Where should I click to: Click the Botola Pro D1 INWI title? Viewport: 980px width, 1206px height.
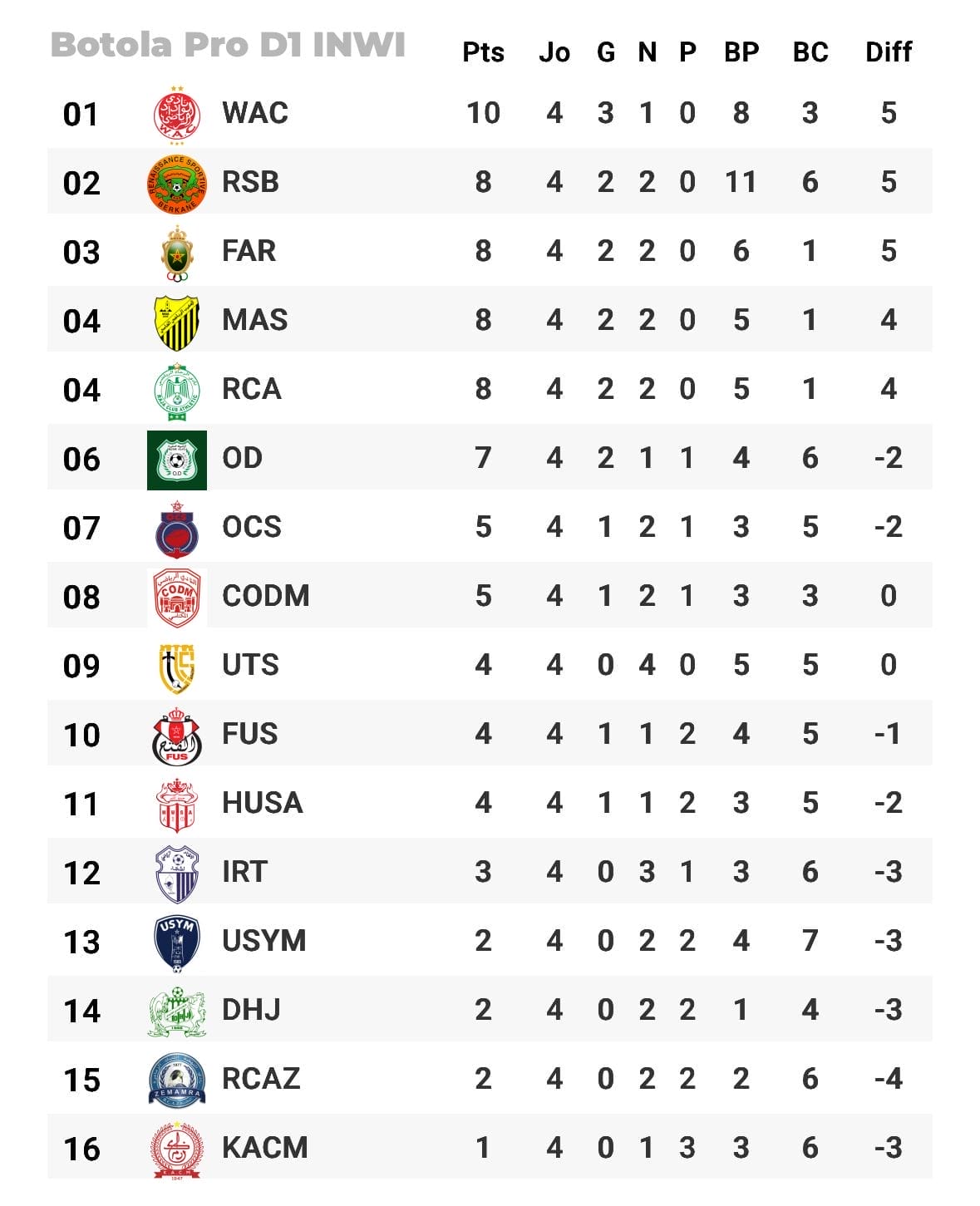(x=228, y=45)
